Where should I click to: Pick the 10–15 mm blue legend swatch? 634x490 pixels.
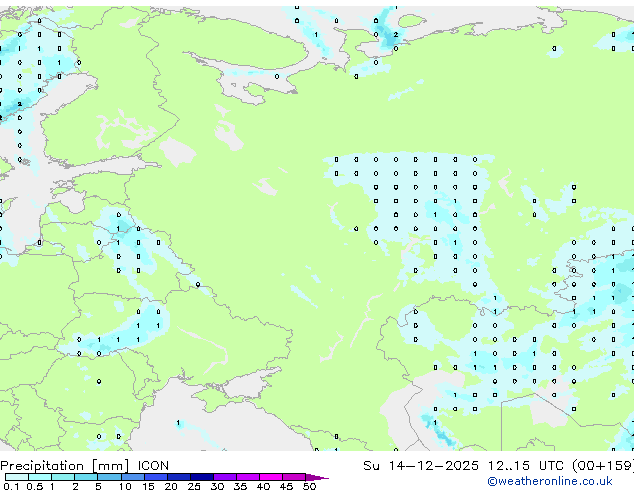(x=132, y=477)
